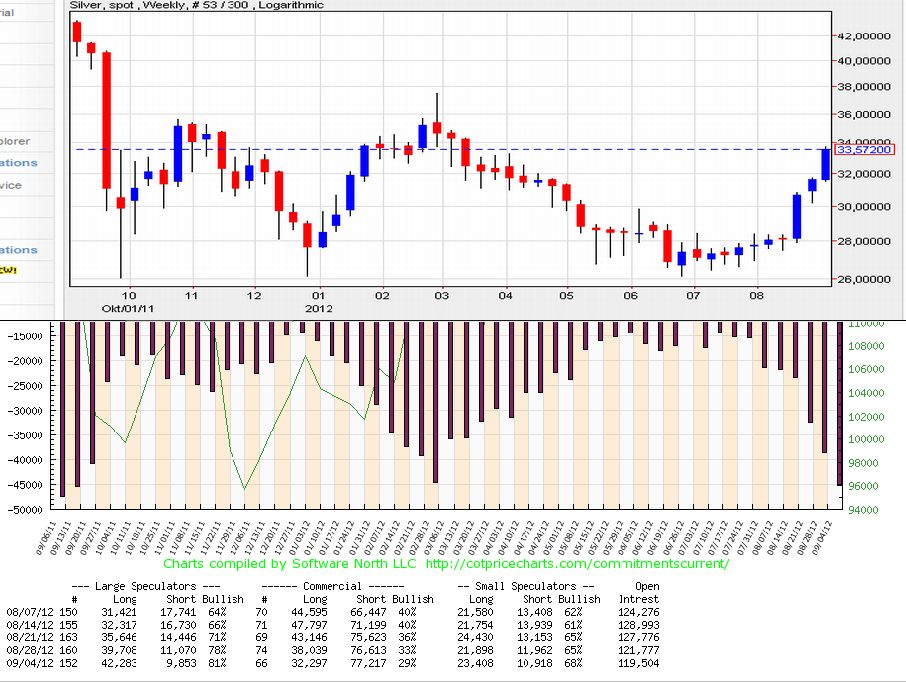Image resolution: width=906 pixels, height=682 pixels.
Task: Click the 42,00000 price axis label
Action: click(x=864, y=36)
